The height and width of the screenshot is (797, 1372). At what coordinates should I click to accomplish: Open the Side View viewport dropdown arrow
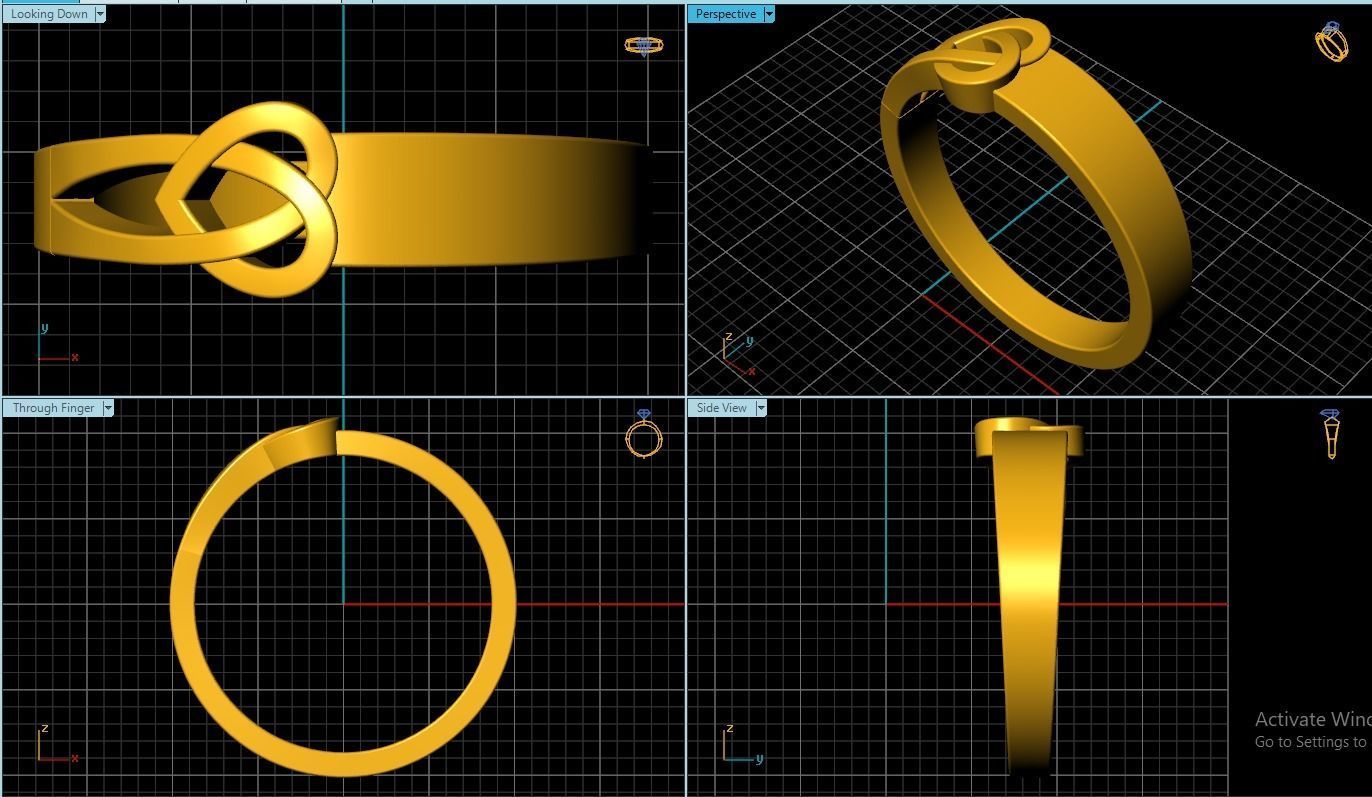(x=761, y=408)
